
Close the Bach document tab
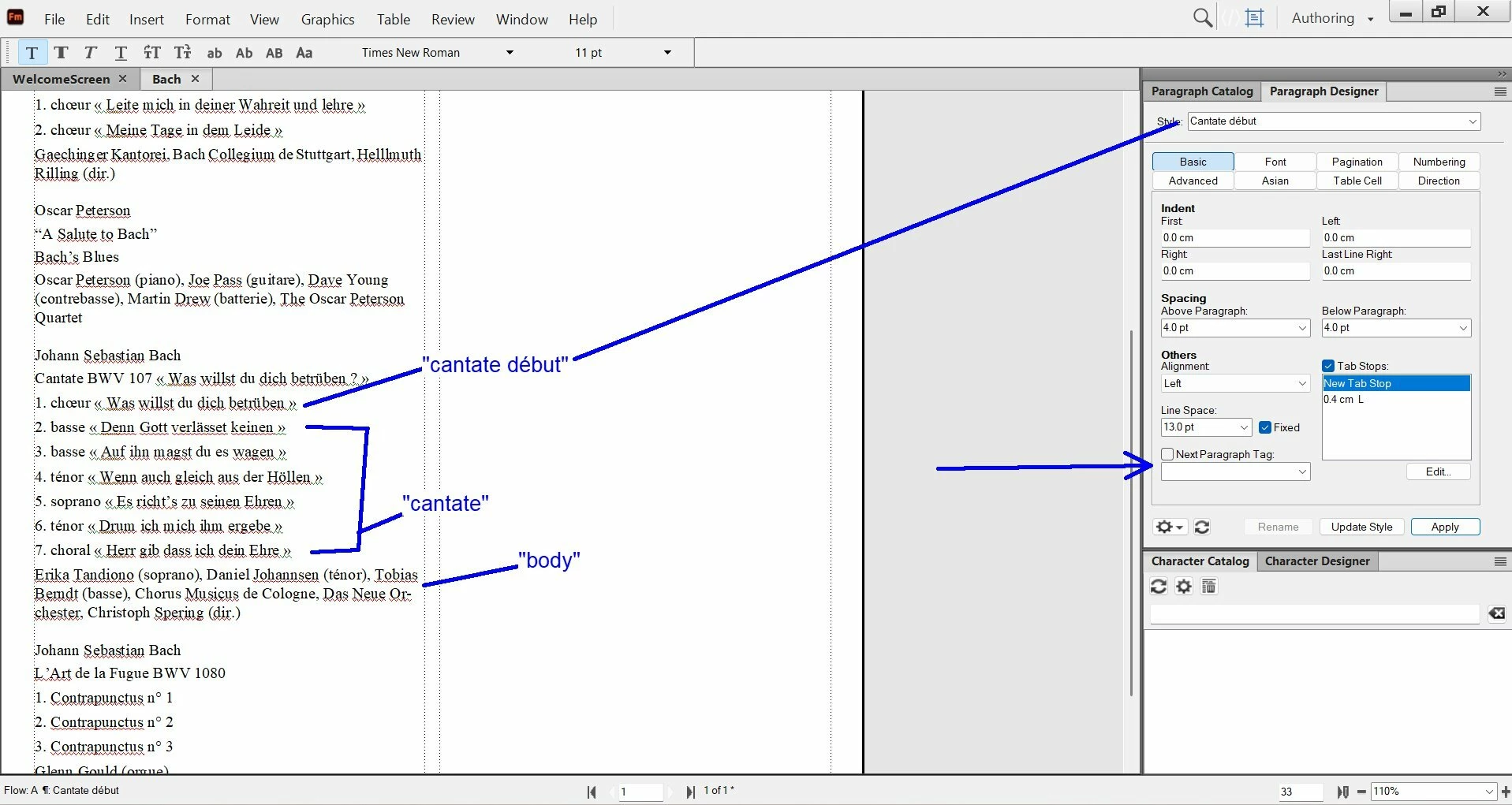coord(195,79)
